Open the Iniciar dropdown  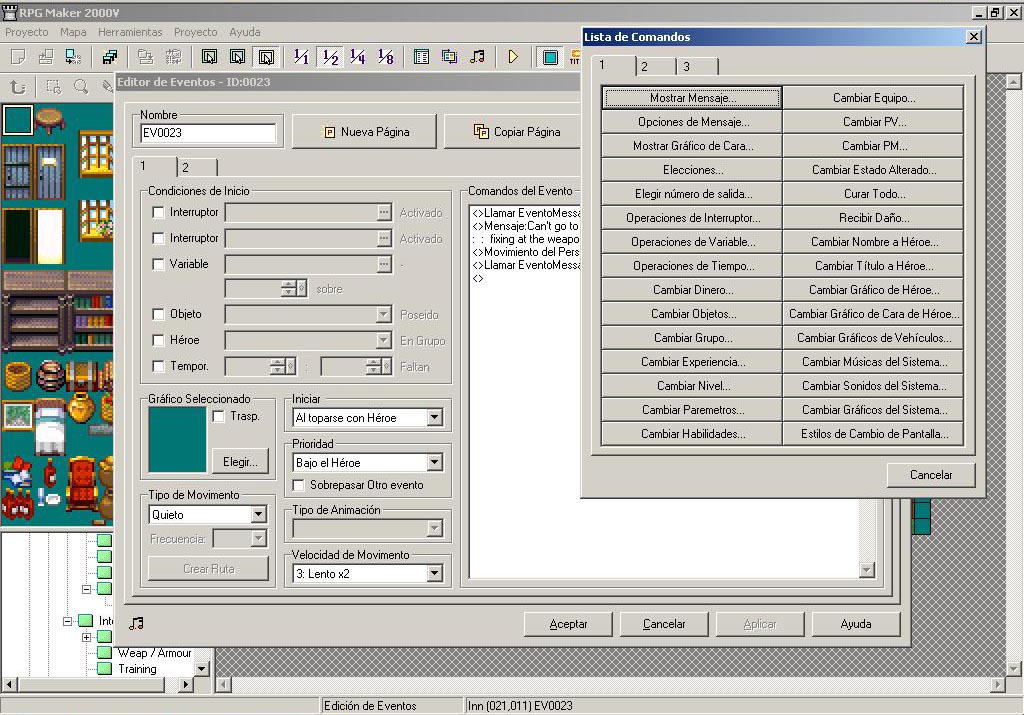pos(434,418)
